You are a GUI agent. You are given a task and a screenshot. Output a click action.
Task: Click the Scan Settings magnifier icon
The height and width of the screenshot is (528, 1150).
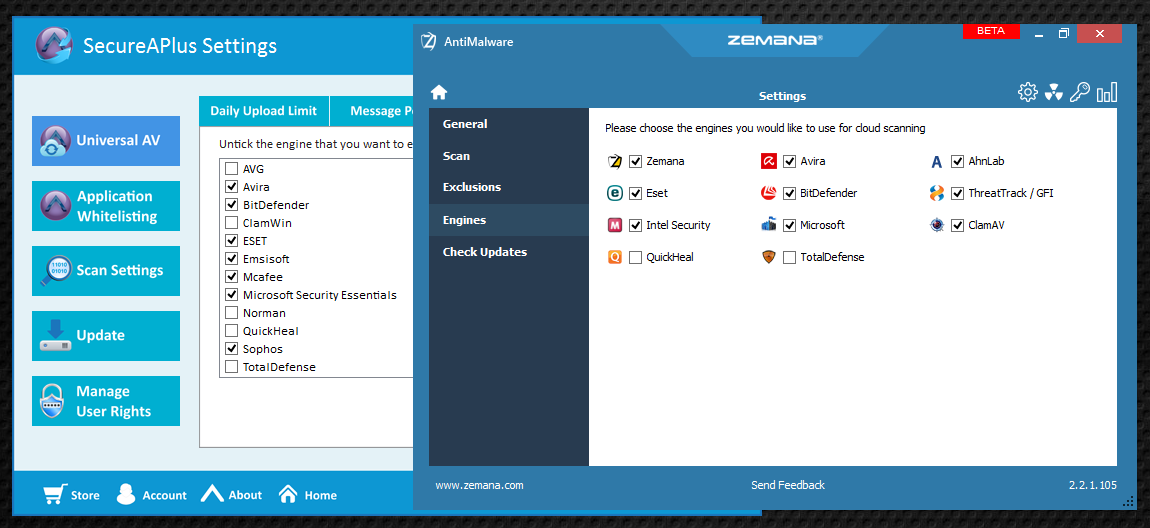tap(55, 271)
